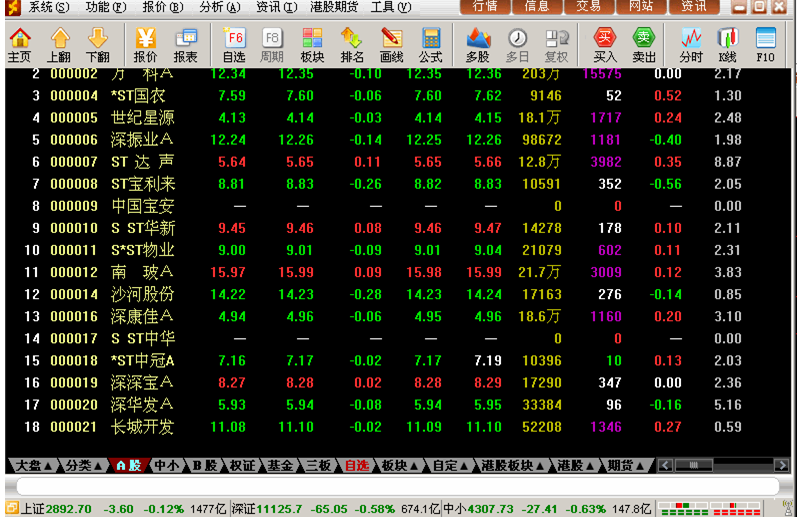This screenshot has height=517, width=797.
Task: Open the 分析 menu
Action: point(219,7)
